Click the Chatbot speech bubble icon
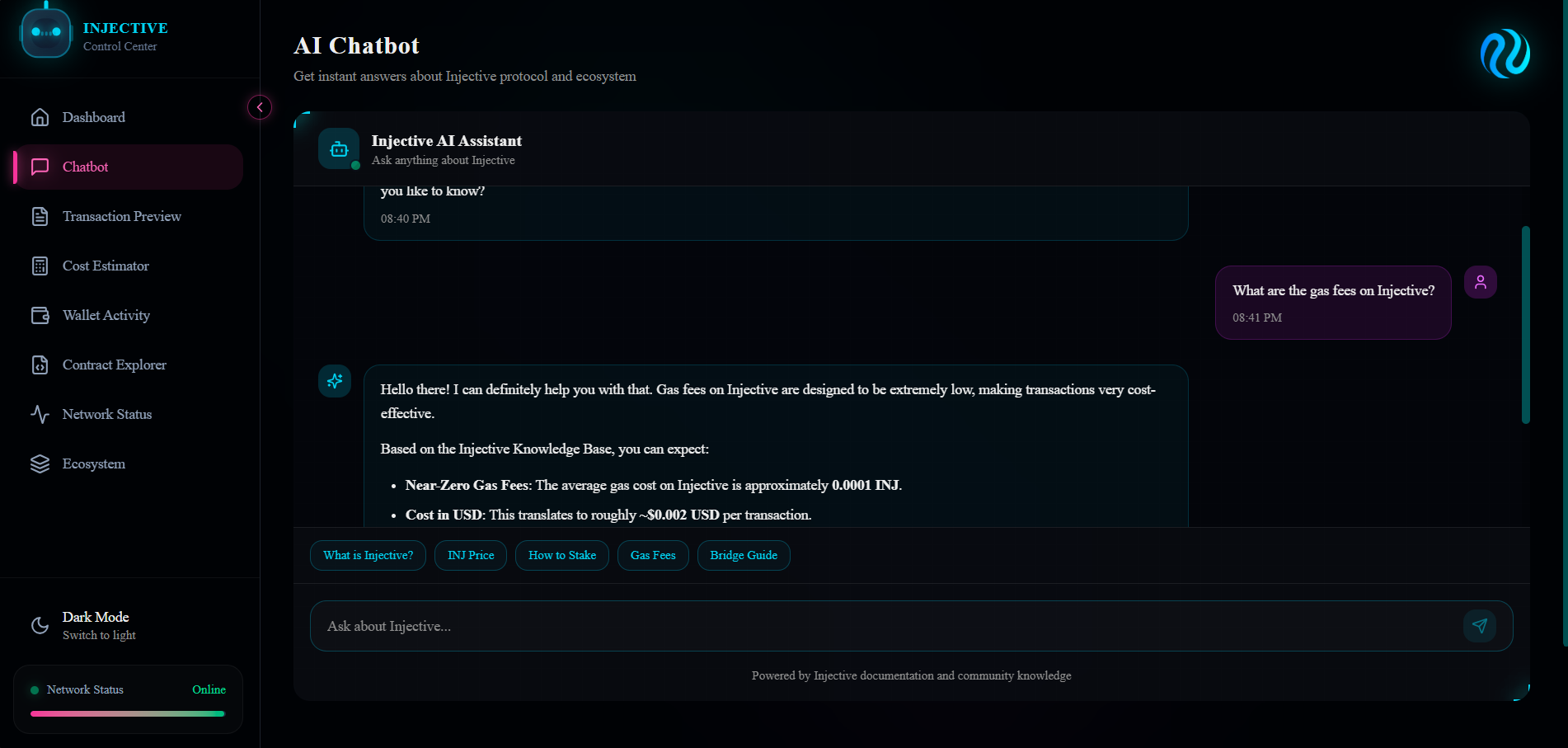This screenshot has height=748, width=1568. click(40, 167)
